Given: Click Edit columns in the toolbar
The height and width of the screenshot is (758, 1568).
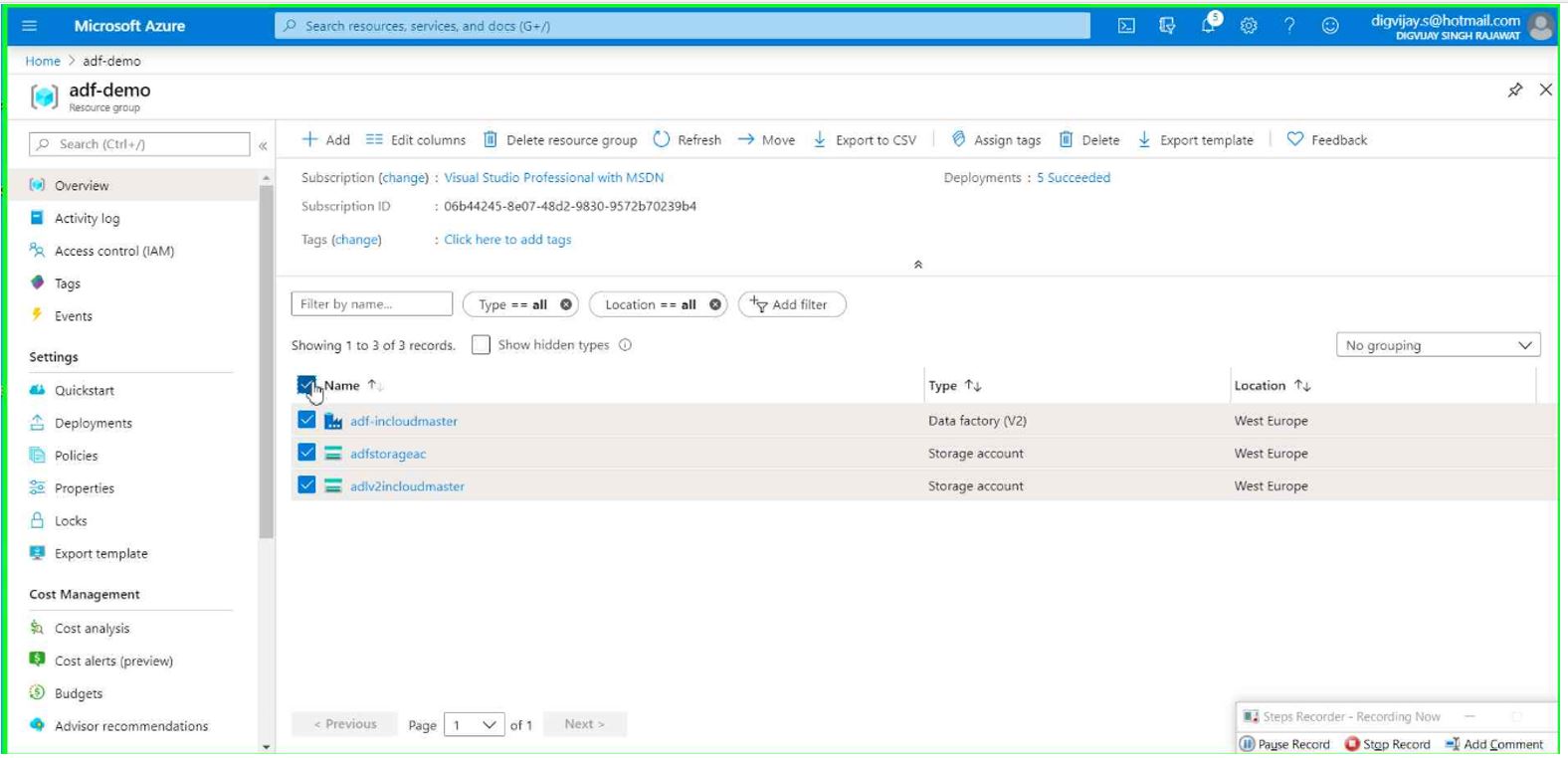Looking at the screenshot, I should (x=416, y=140).
